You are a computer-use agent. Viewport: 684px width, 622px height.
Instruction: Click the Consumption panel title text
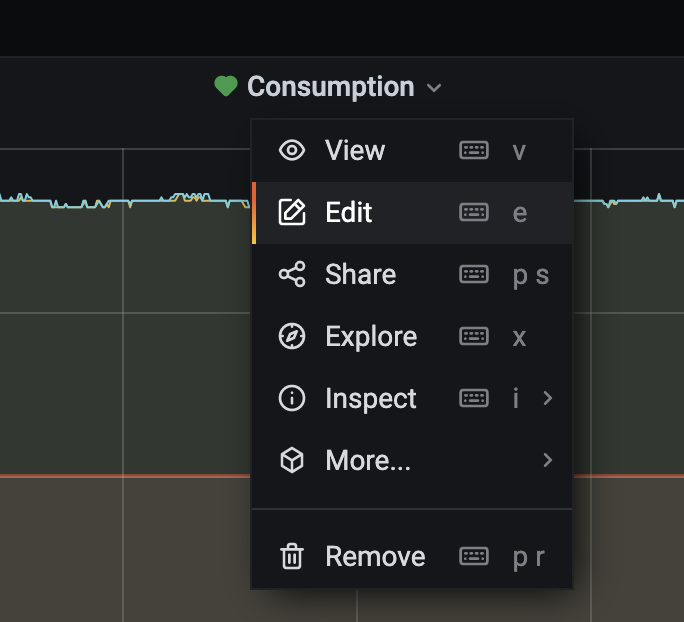coord(330,87)
